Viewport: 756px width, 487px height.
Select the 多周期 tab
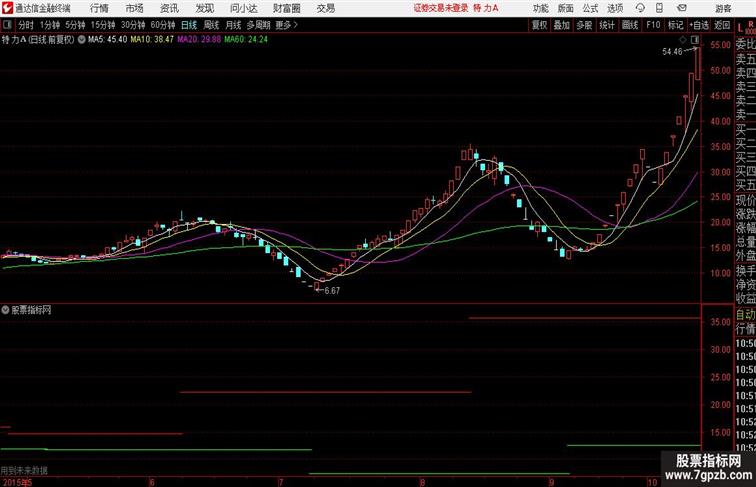coord(258,25)
